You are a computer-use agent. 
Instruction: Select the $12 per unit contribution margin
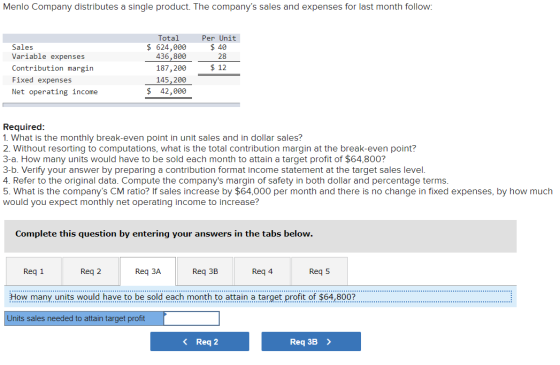[x=218, y=68]
